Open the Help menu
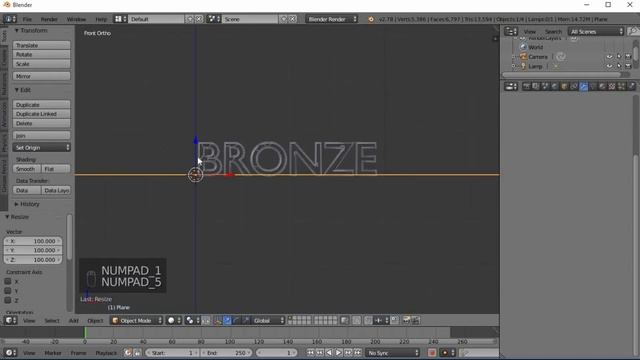Image resolution: width=640 pixels, height=360 pixels. point(101,19)
